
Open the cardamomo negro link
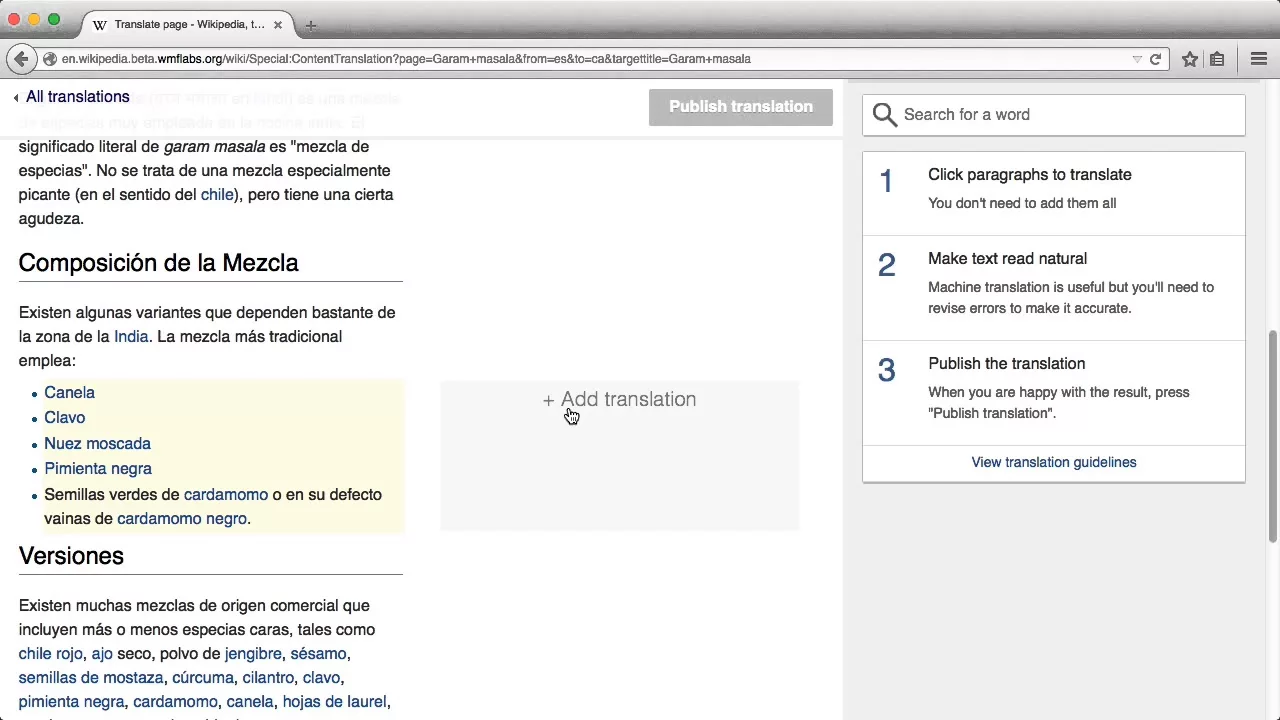point(182,519)
